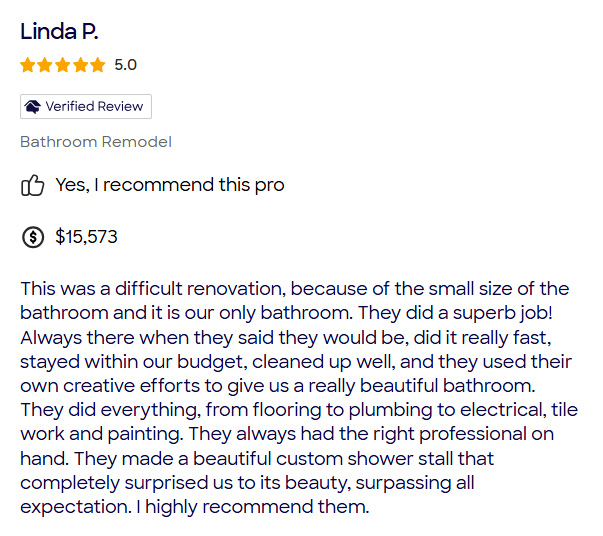Click the fifth orange rating star
This screenshot has width=603, height=536.
98,65
